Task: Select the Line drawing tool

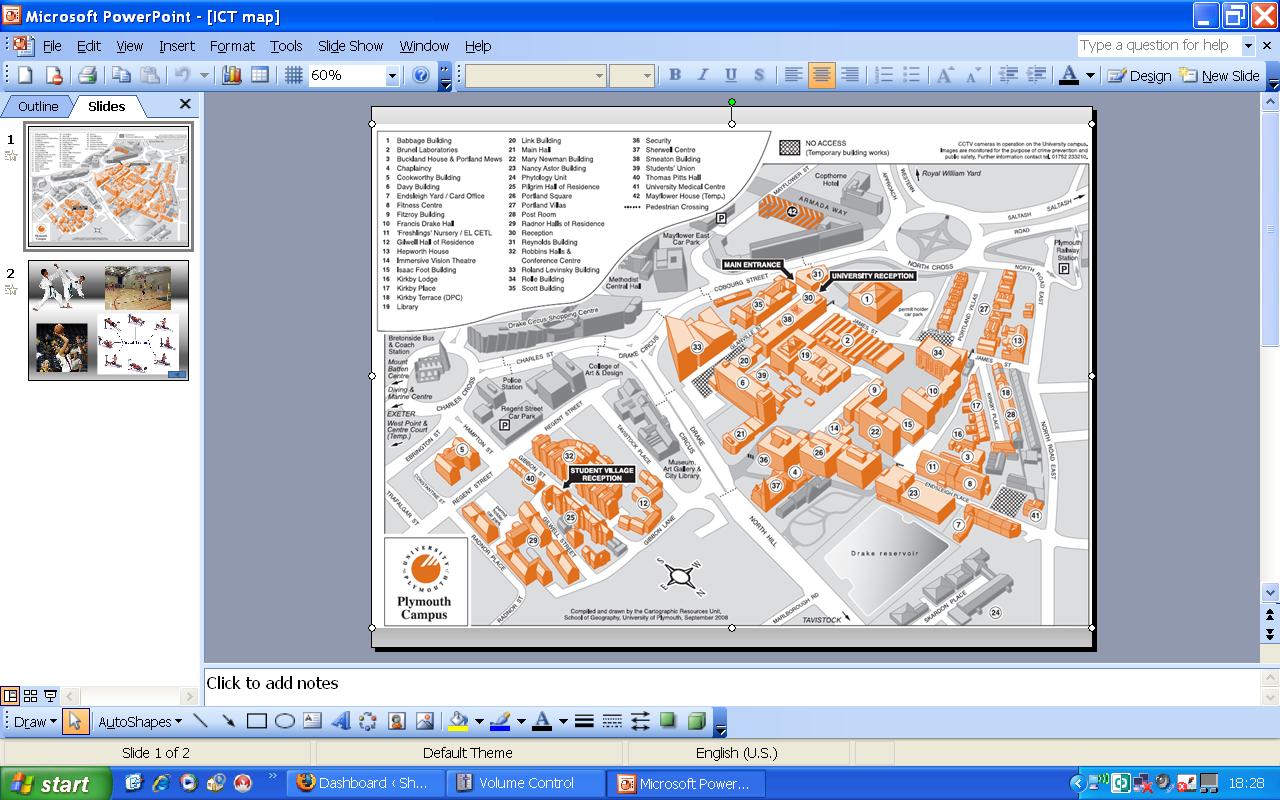Action: [x=200, y=721]
